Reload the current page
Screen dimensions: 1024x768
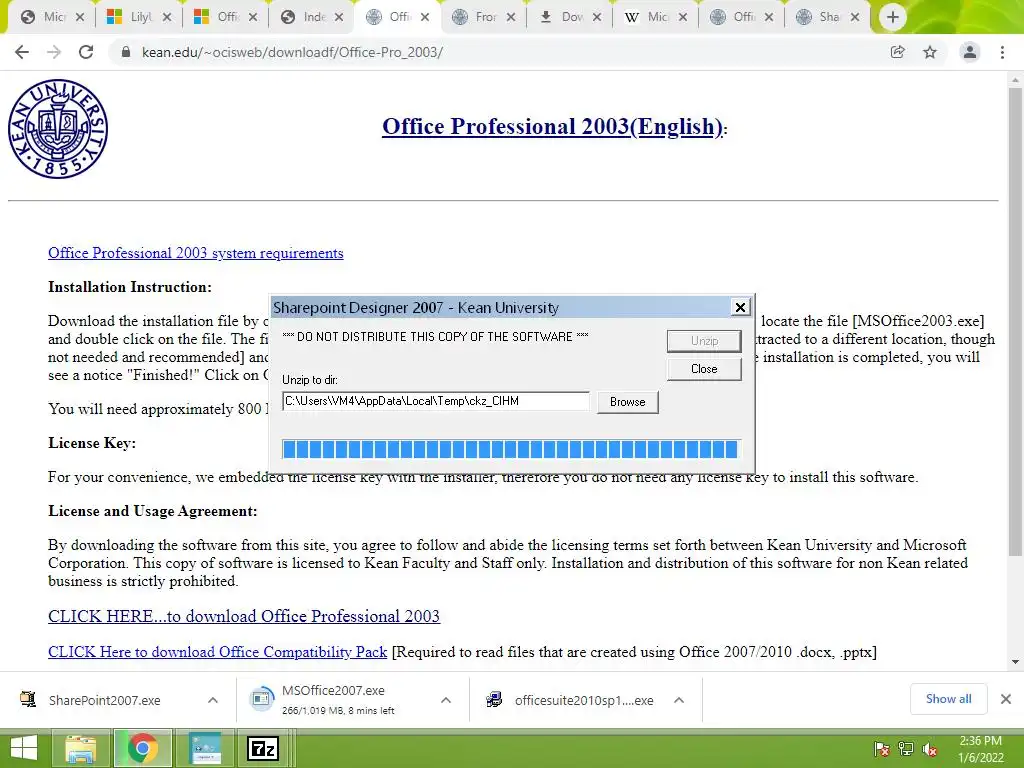coord(86,52)
